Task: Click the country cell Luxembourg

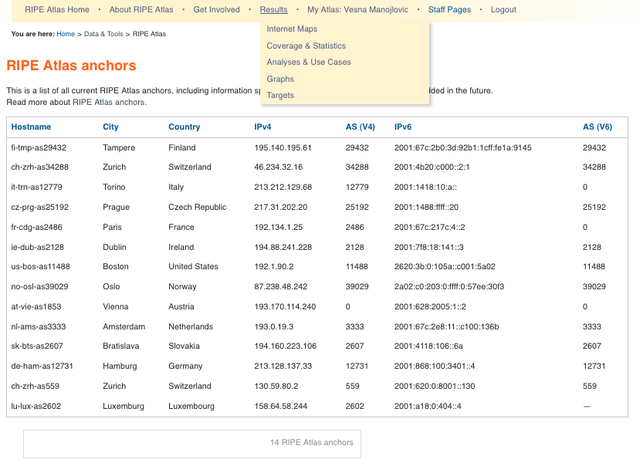Action: click(x=191, y=406)
